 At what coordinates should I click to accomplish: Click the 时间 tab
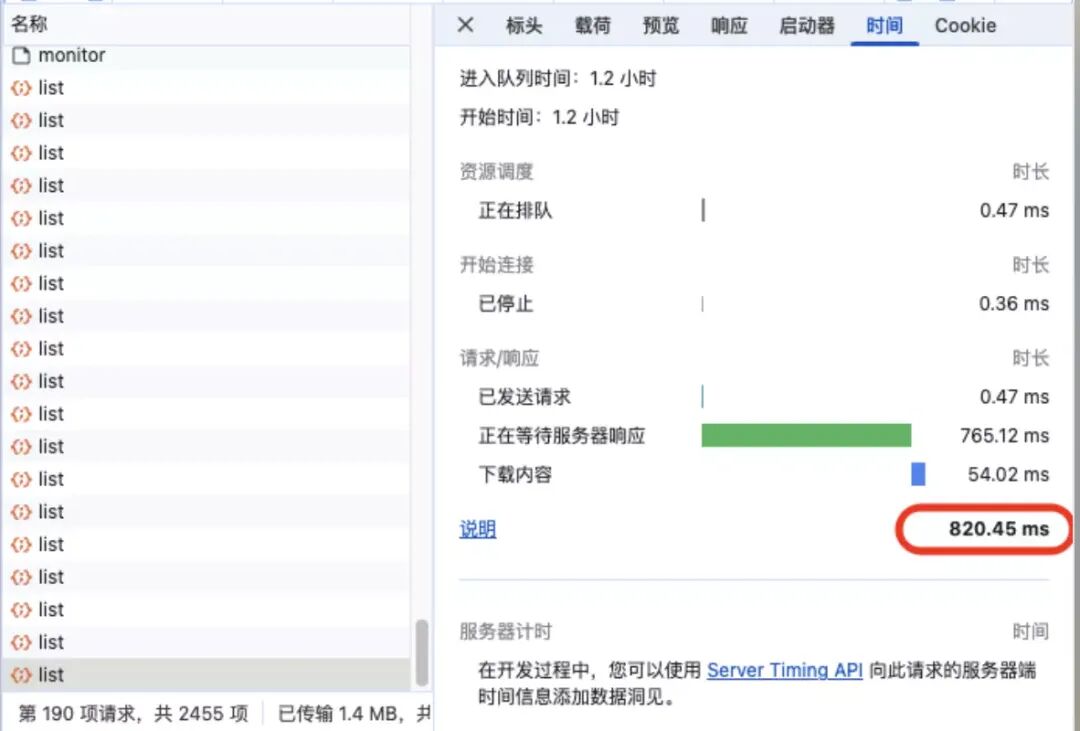tap(884, 25)
